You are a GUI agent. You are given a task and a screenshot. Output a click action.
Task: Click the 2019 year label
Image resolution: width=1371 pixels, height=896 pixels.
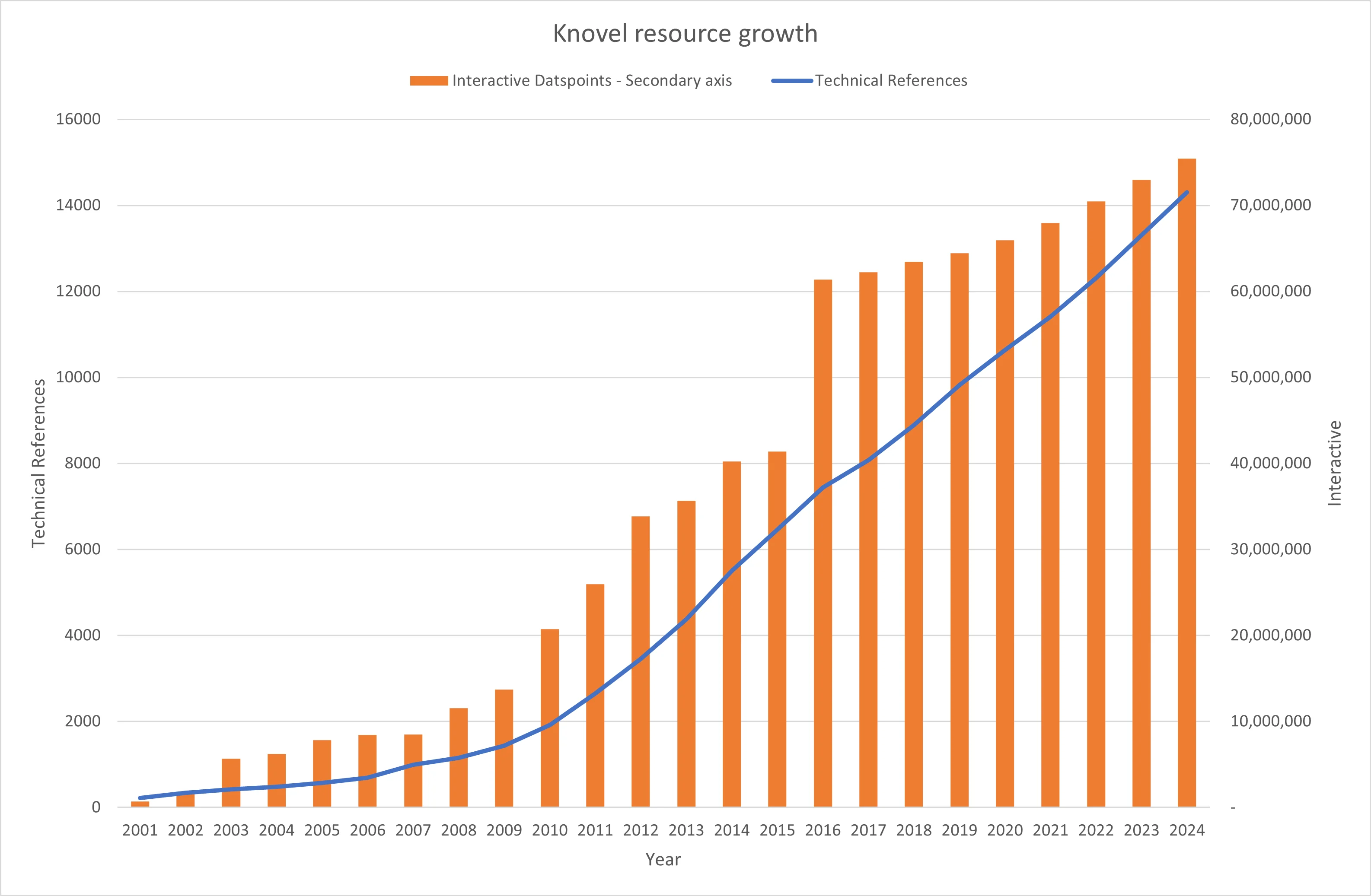960,830
